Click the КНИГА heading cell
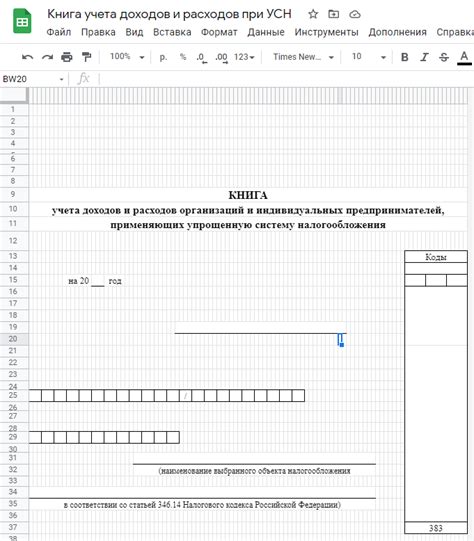474x541 pixels. pos(248,195)
